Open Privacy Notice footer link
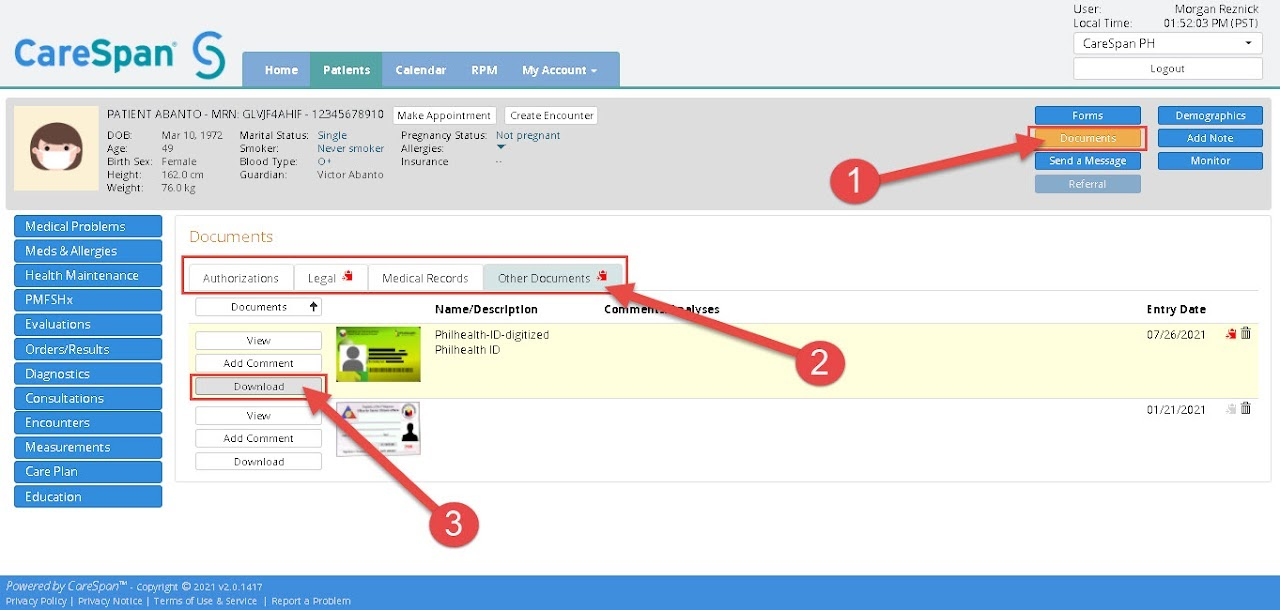Screen dimensions: 1280x610 coord(110,601)
